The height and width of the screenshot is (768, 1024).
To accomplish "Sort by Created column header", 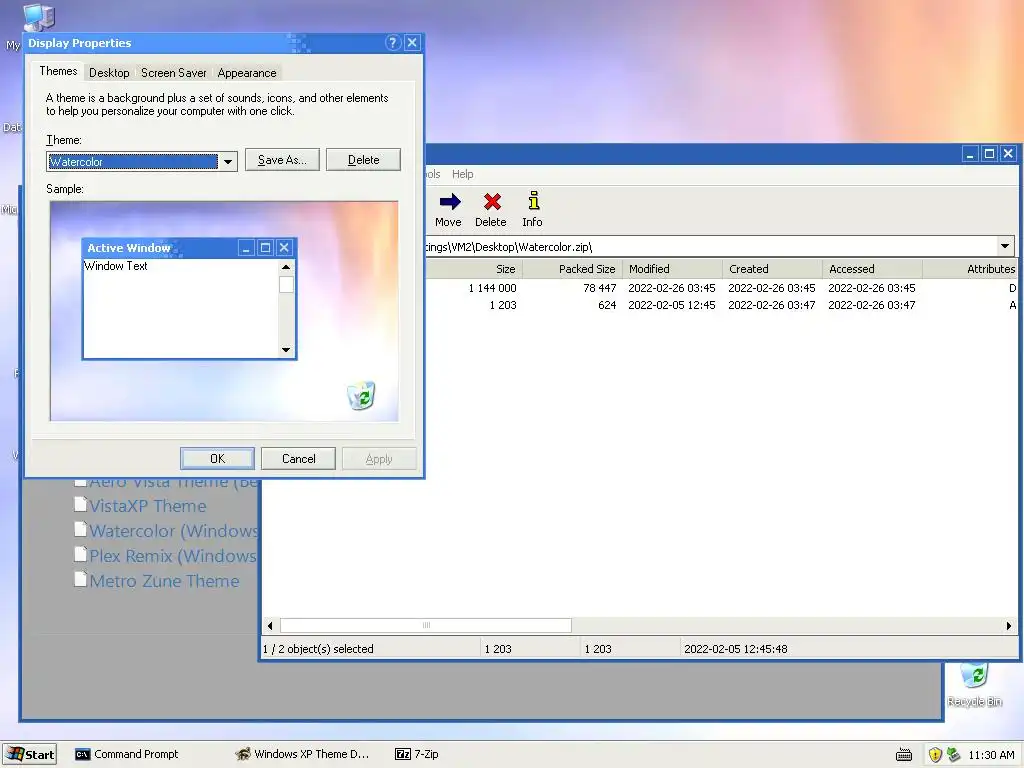I will pyautogui.click(x=772, y=269).
